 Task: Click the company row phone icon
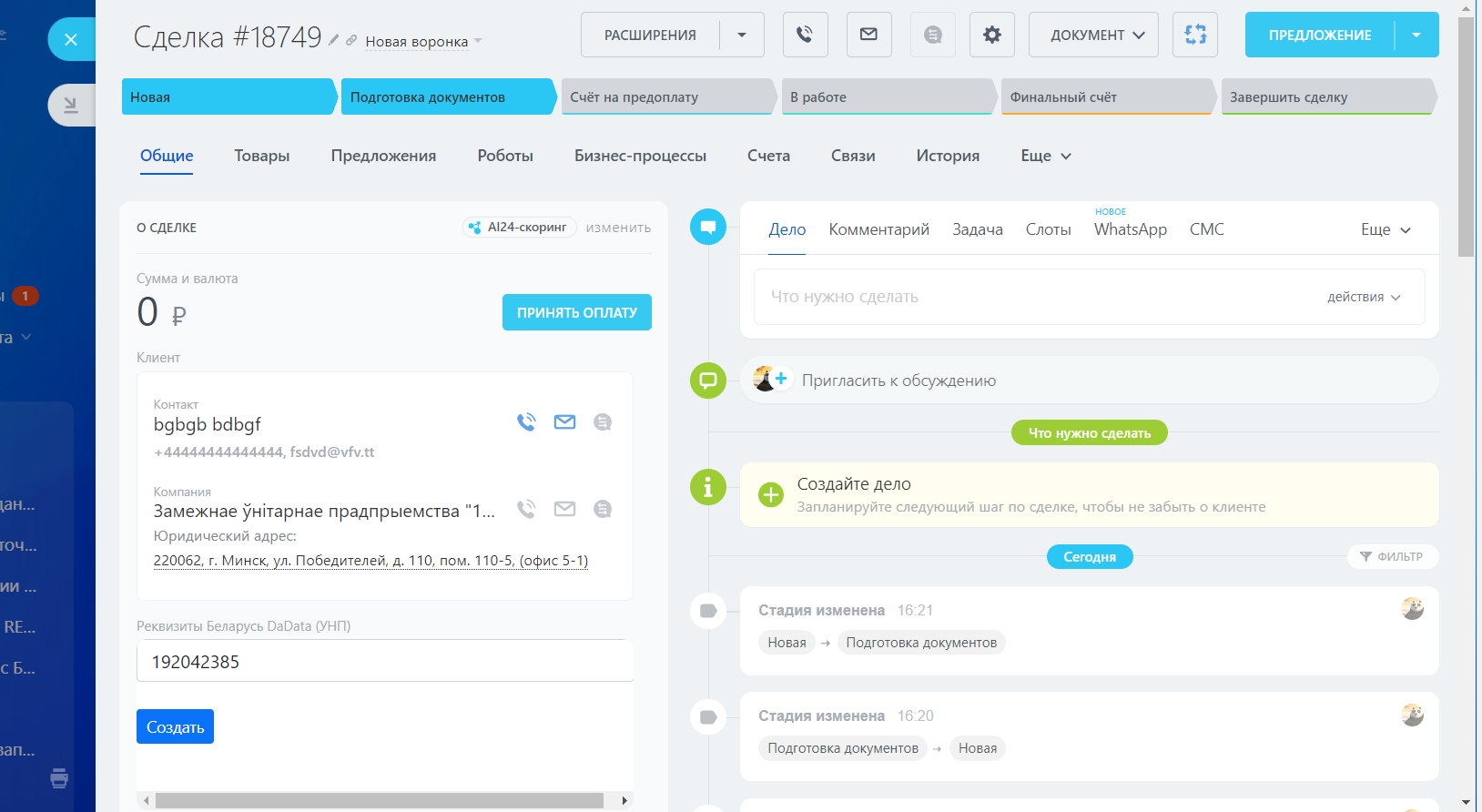[x=526, y=509]
